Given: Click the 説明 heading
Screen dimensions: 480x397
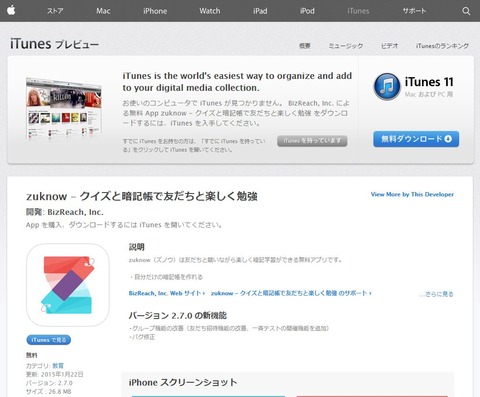Looking at the screenshot, I should (x=136, y=247).
